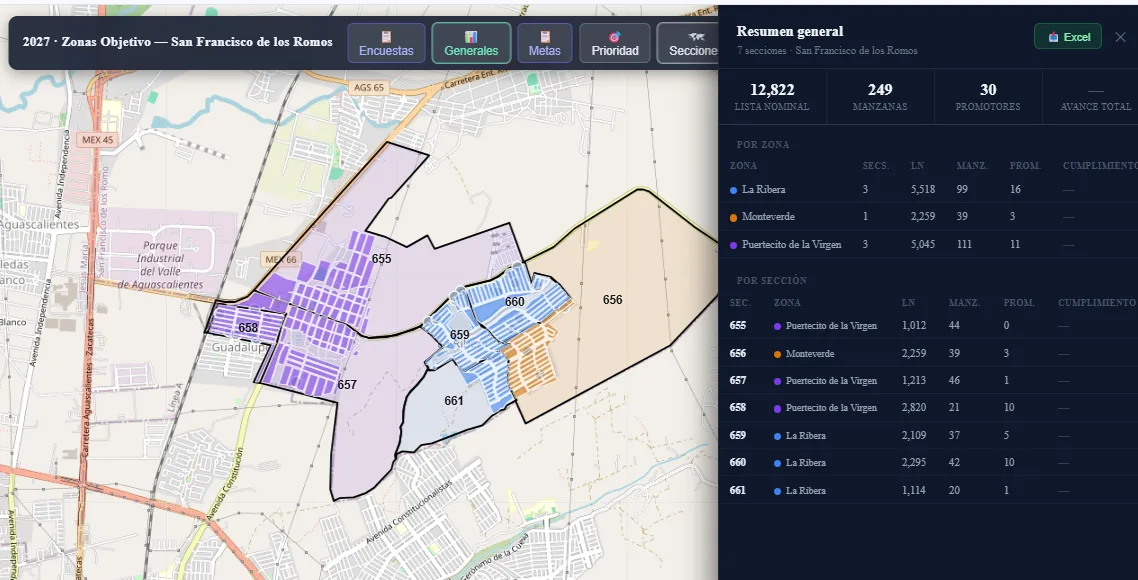This screenshot has height=580, width=1138.
Task: Open section 661 row in the table
Action: [x=928, y=490]
